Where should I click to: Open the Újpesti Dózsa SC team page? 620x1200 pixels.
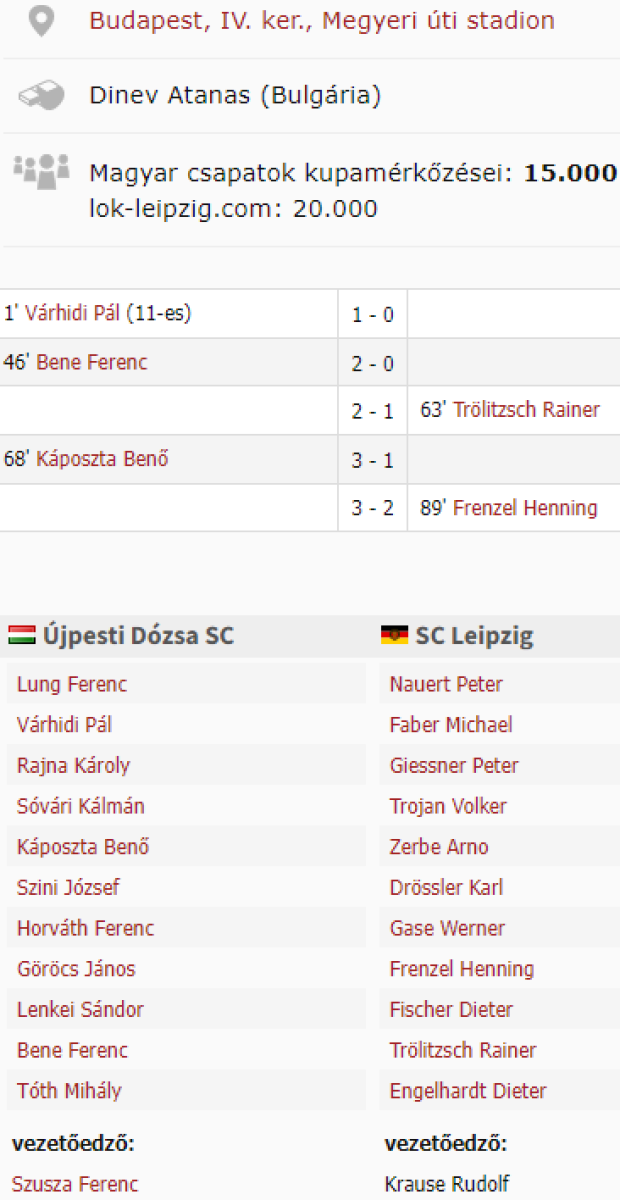(x=138, y=636)
